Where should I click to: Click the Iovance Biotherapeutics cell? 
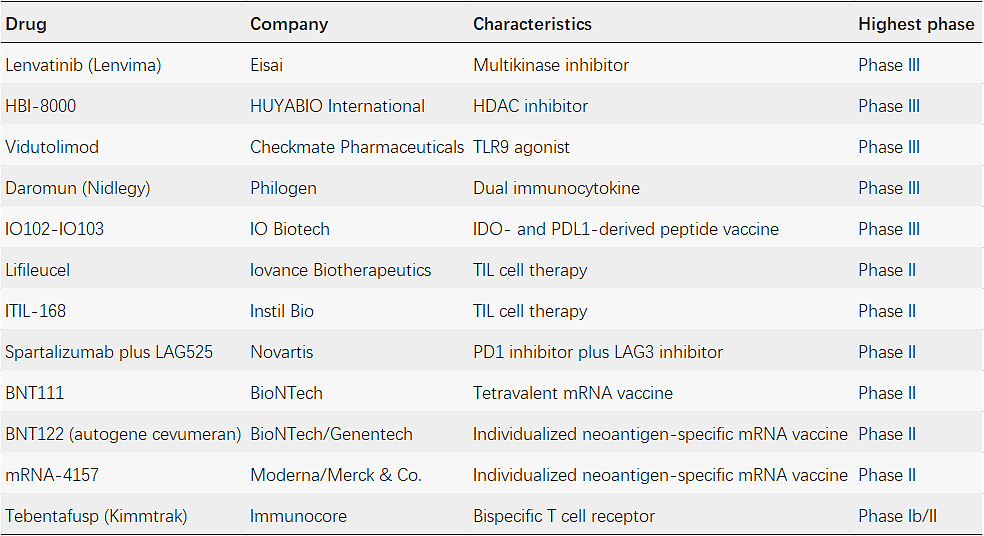(340, 271)
